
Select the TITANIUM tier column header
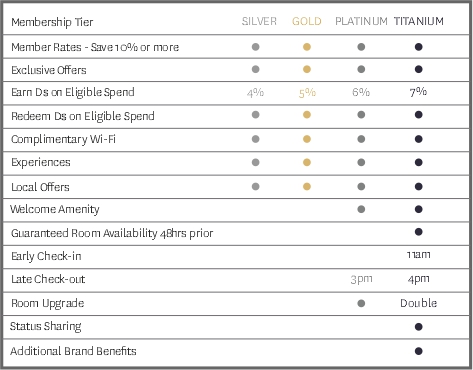(419, 21)
